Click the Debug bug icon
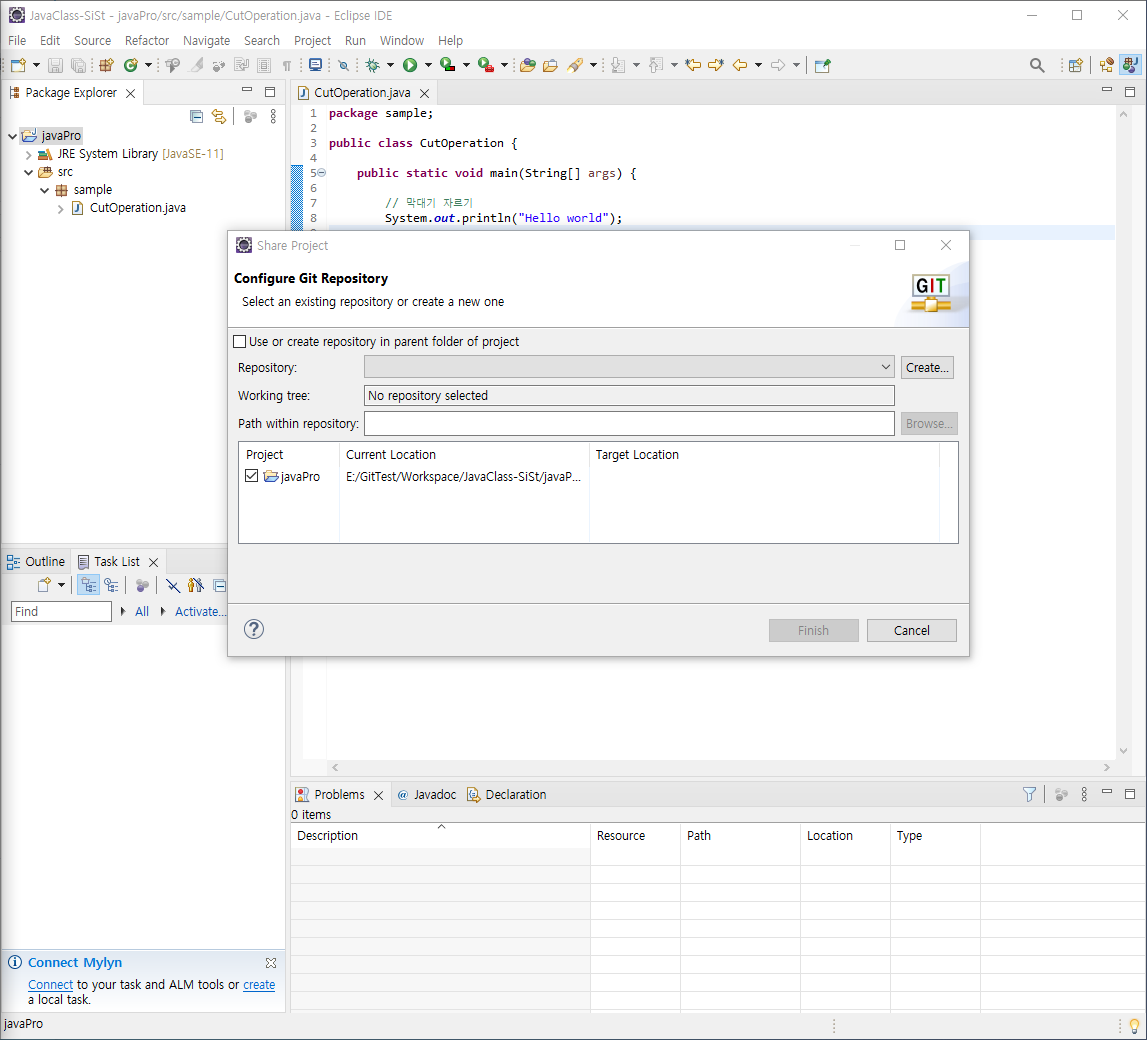1147x1040 pixels. (x=372, y=65)
